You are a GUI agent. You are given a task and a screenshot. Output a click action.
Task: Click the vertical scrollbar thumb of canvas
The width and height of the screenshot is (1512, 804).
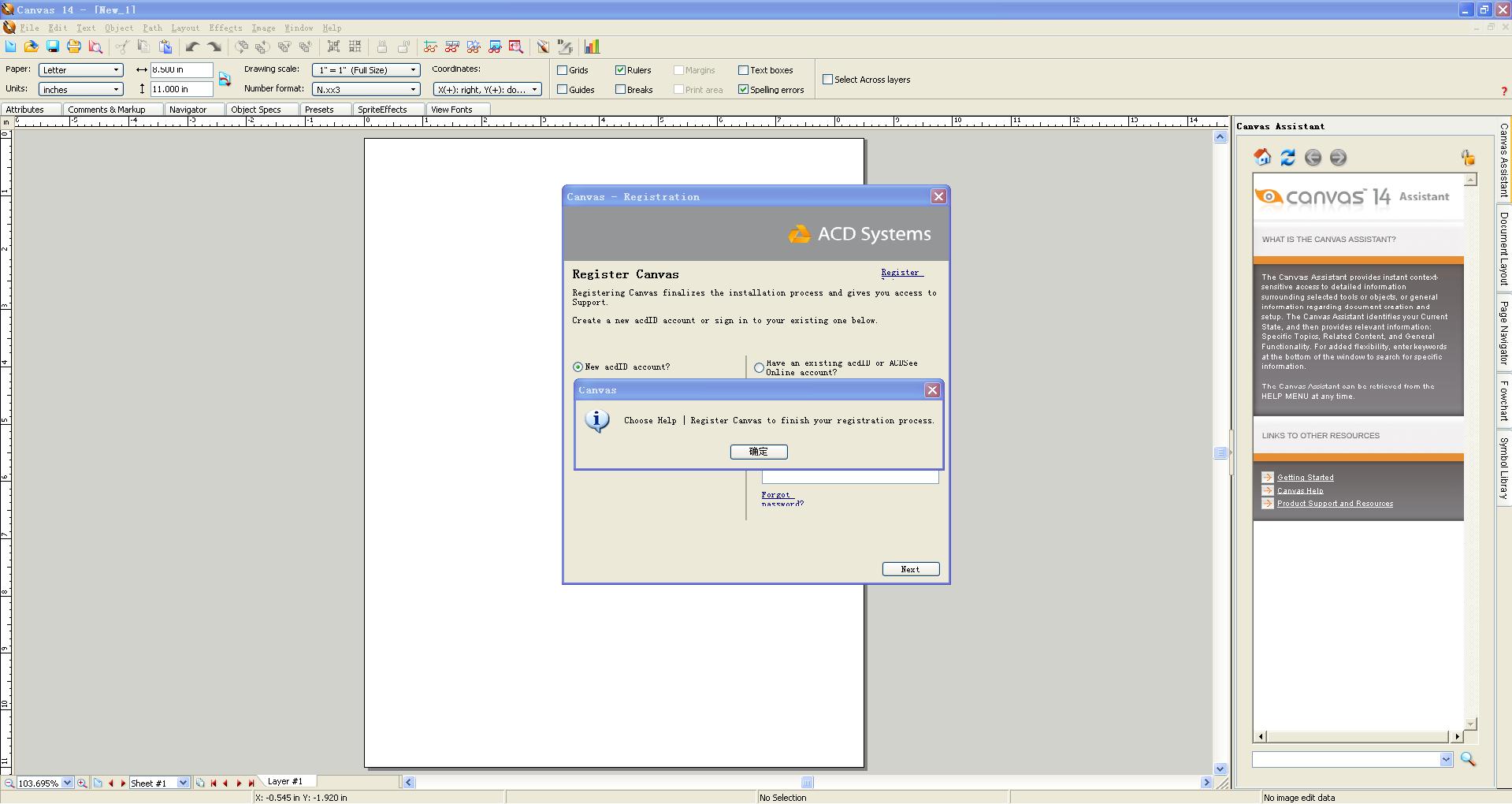1220,452
